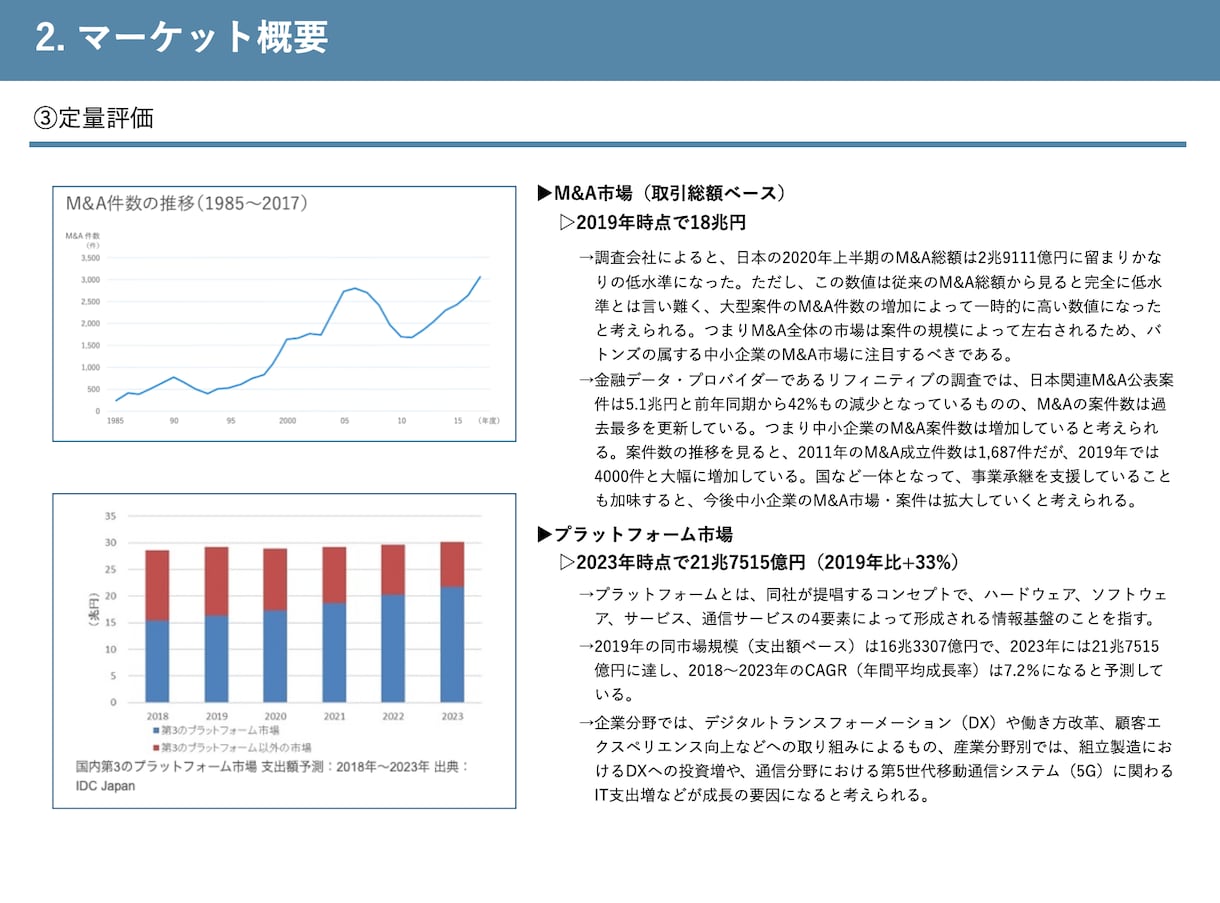Screen dimensions: 1220x903
Task: Select the subtitle ③定量評価
Action: click(x=93, y=118)
